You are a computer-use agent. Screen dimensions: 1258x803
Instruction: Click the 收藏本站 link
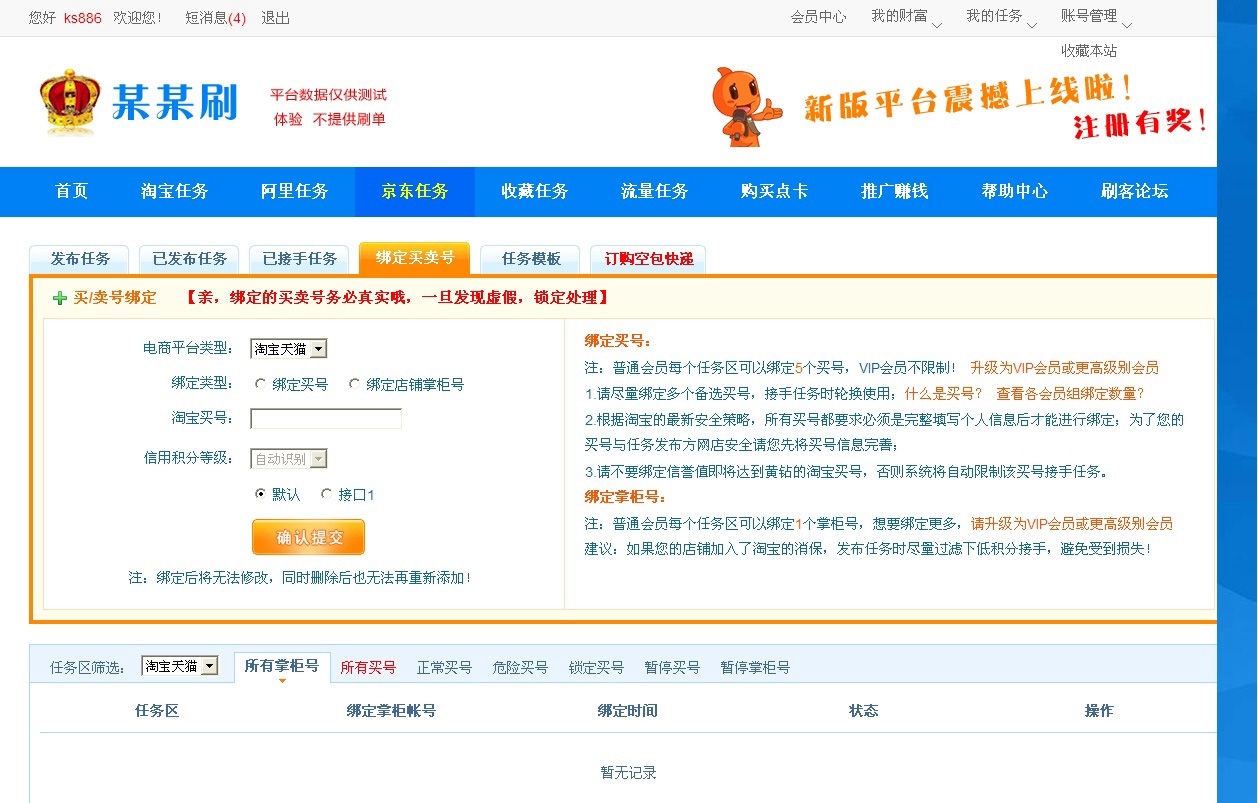pyautogui.click(x=1089, y=51)
